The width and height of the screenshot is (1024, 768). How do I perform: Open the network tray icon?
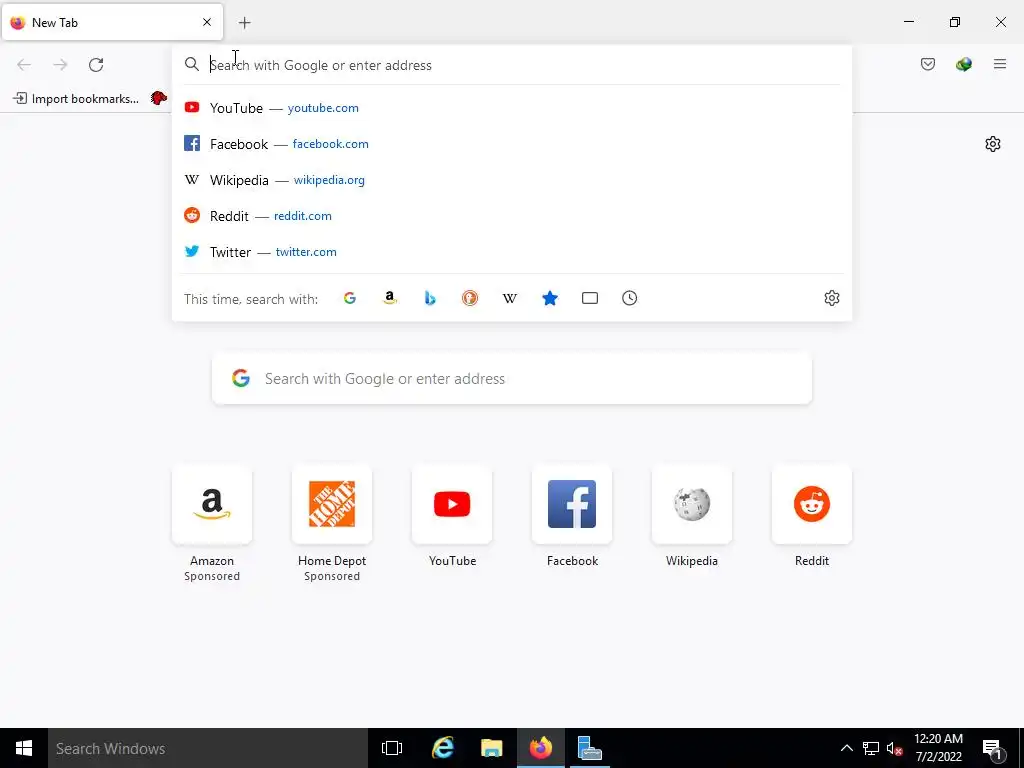[871, 748]
